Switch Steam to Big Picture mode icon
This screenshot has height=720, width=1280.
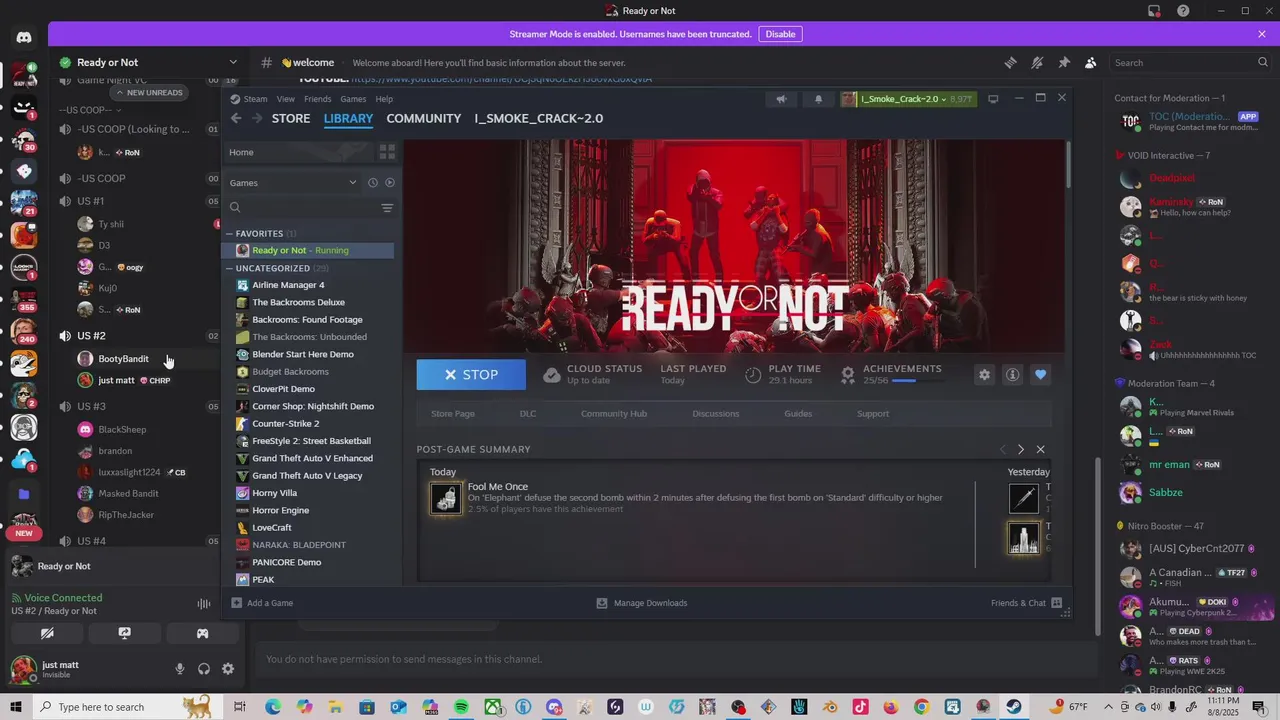(x=993, y=99)
